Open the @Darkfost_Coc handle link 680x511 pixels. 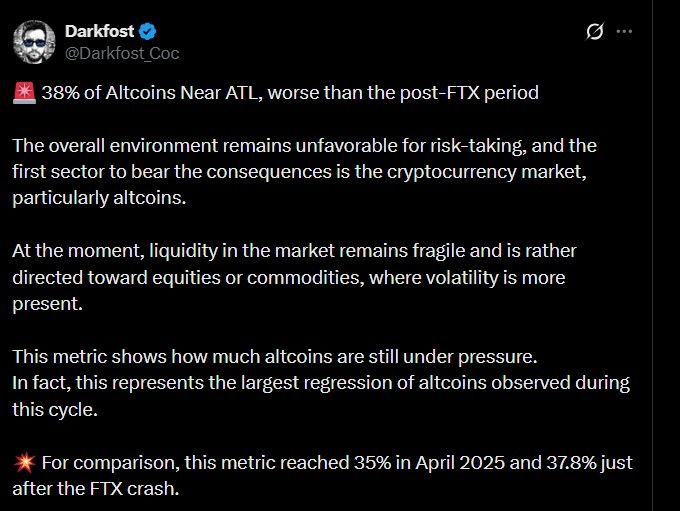(x=122, y=53)
